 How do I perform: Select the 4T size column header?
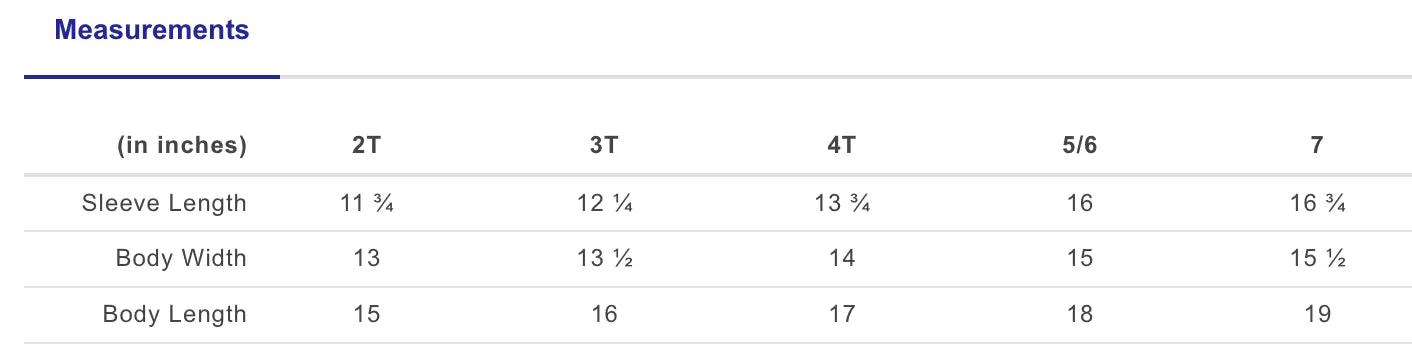coord(842,145)
